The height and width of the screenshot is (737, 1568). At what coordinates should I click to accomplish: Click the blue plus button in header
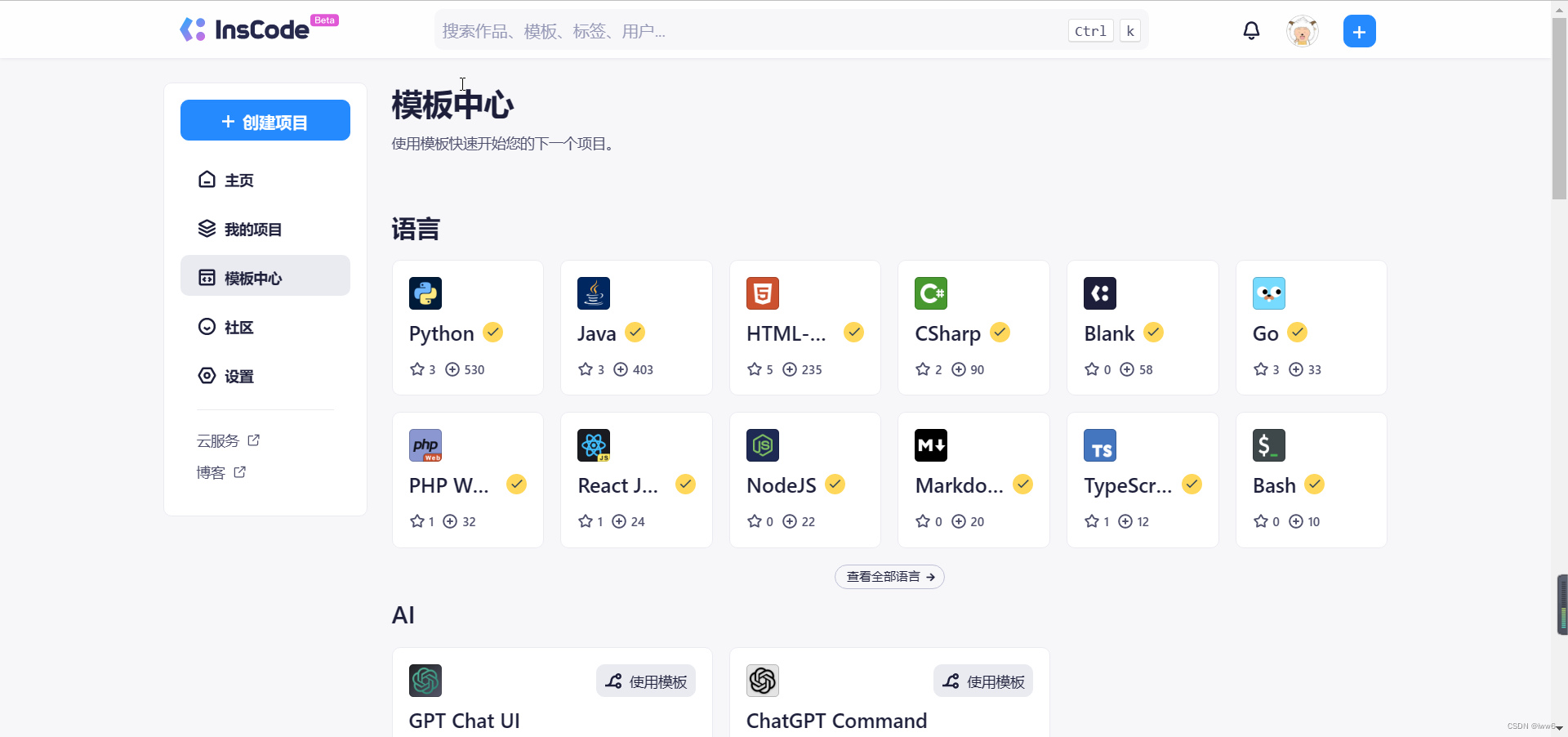pos(1360,31)
